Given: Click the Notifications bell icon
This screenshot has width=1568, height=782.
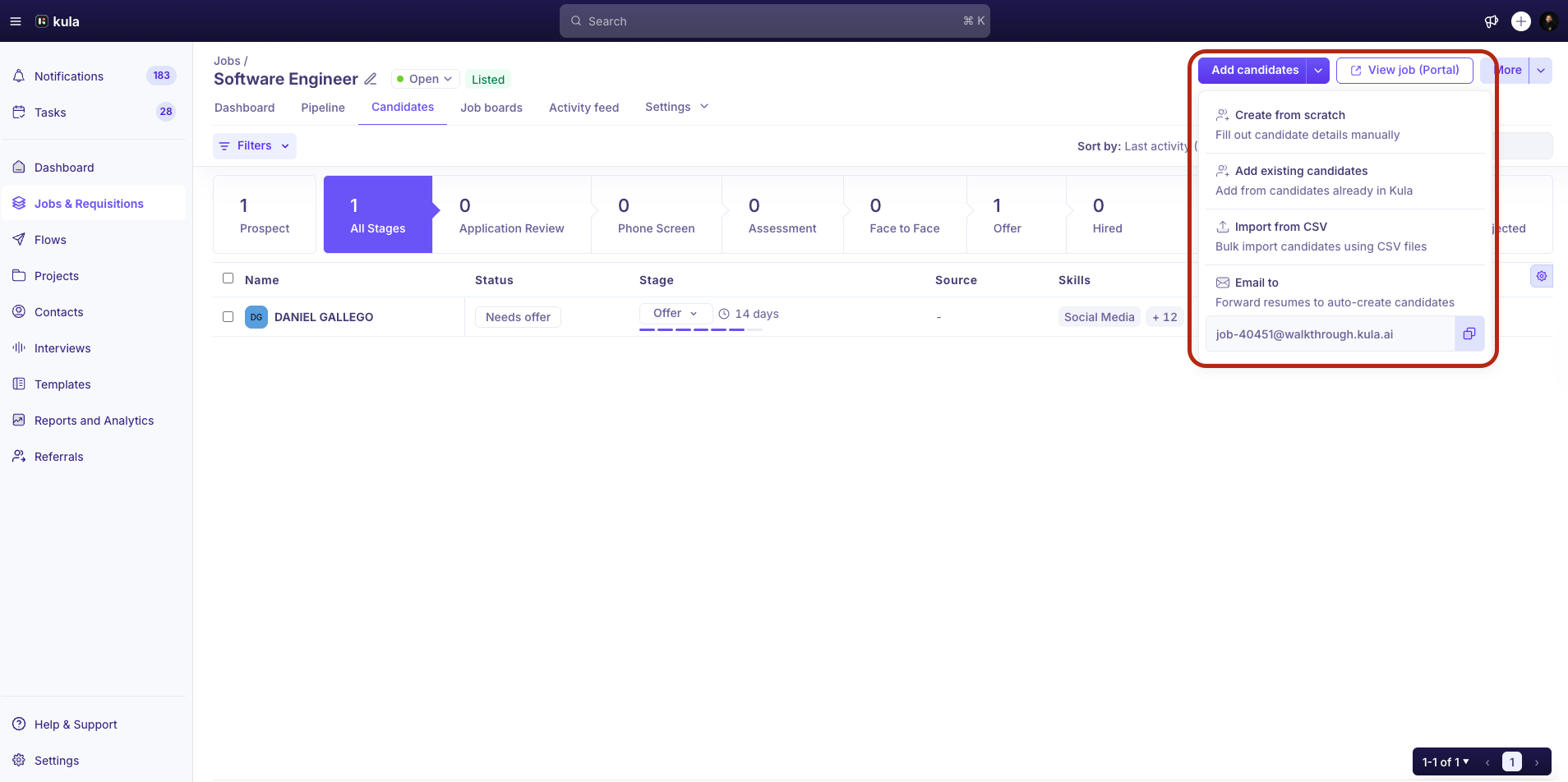Looking at the screenshot, I should pos(19,76).
